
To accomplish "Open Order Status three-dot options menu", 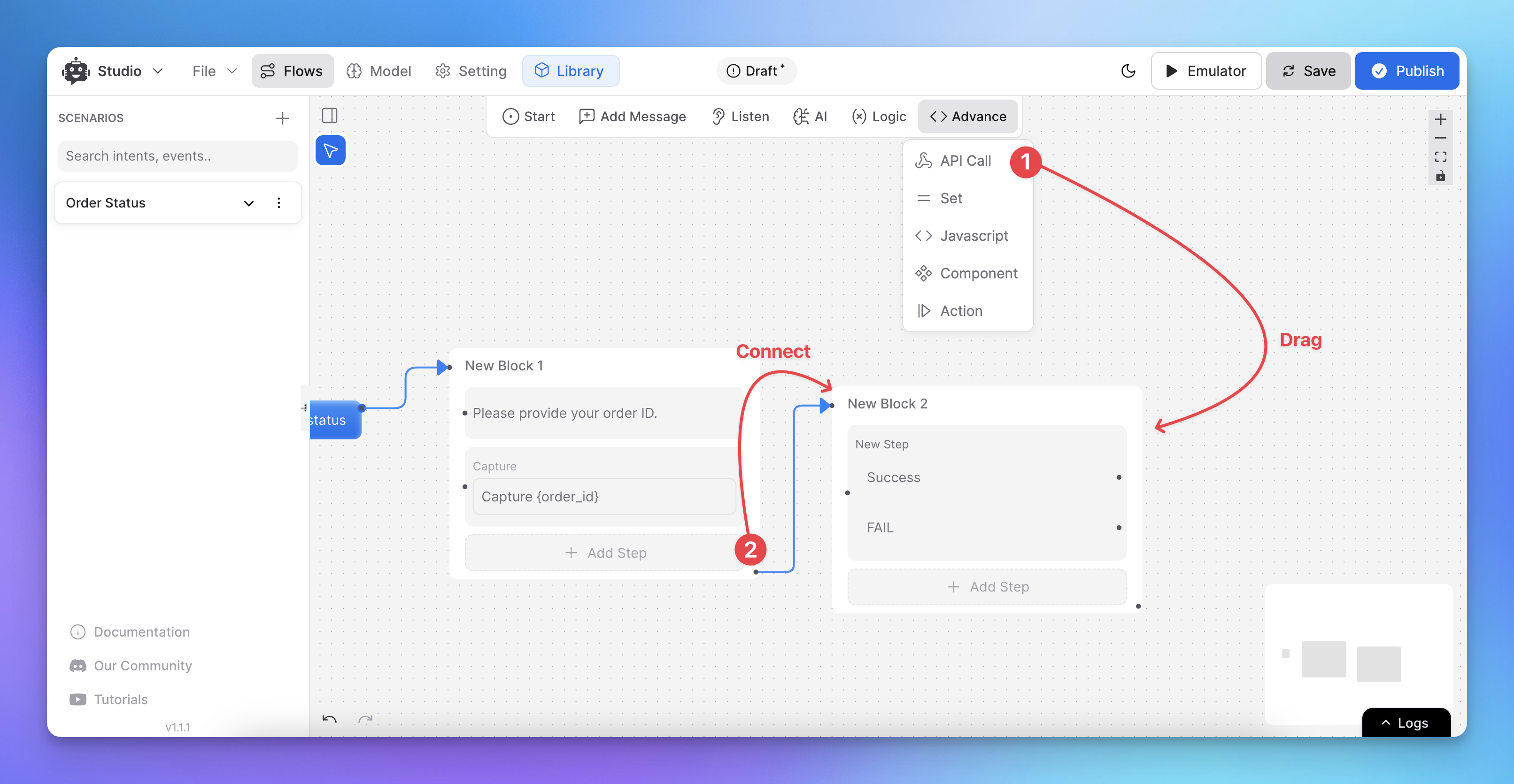I will coord(278,203).
